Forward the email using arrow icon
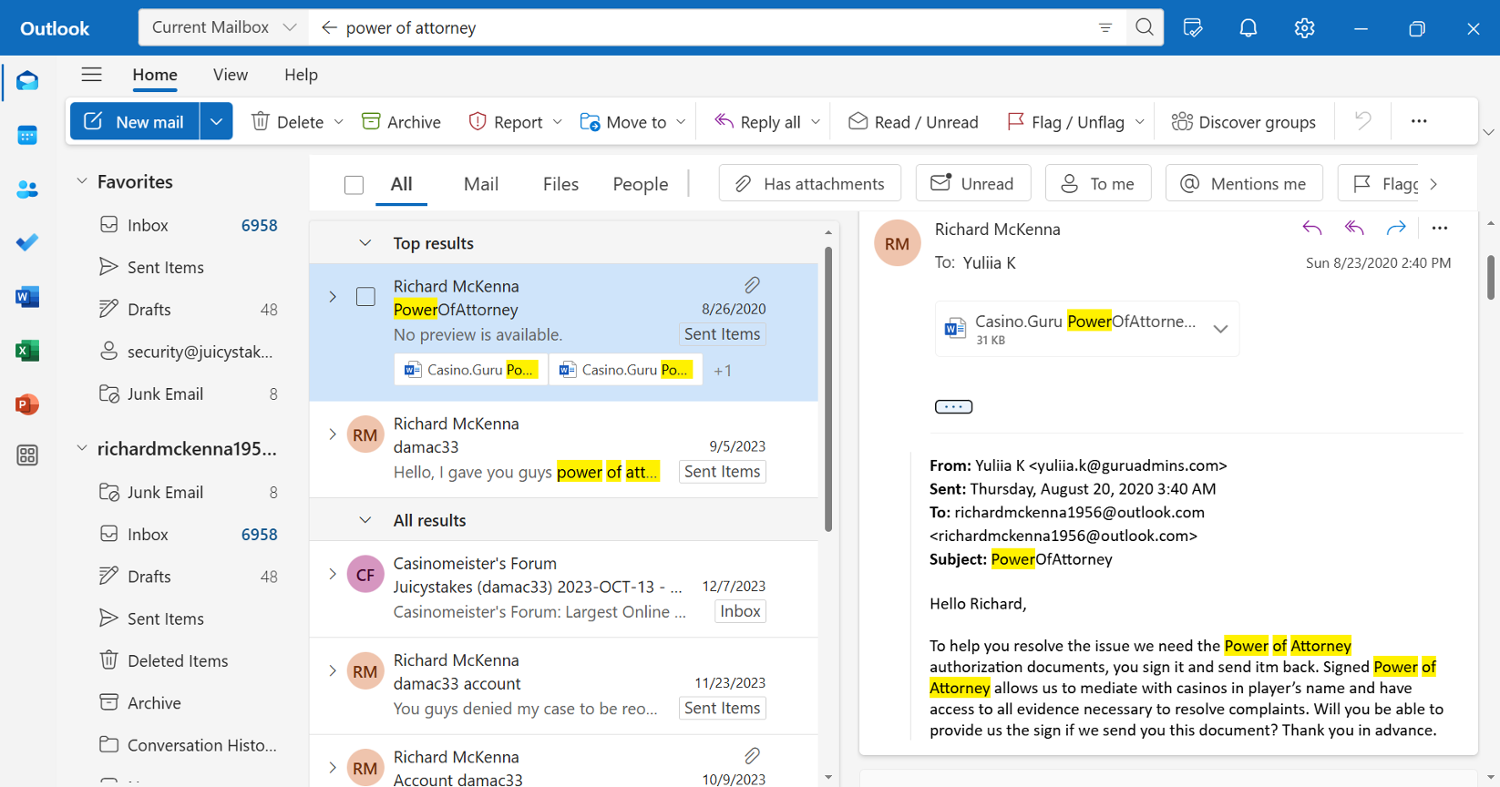The width and height of the screenshot is (1500, 787). [x=1396, y=229]
